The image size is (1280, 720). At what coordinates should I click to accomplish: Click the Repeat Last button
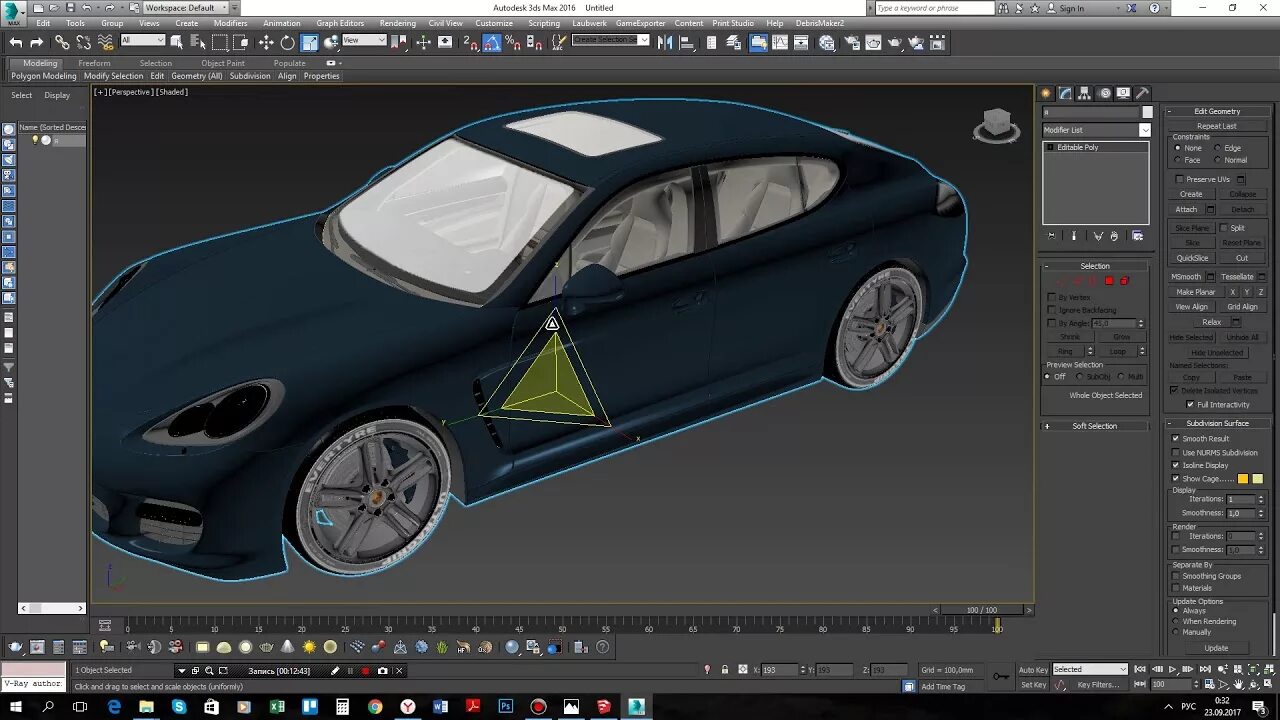[x=1217, y=126]
